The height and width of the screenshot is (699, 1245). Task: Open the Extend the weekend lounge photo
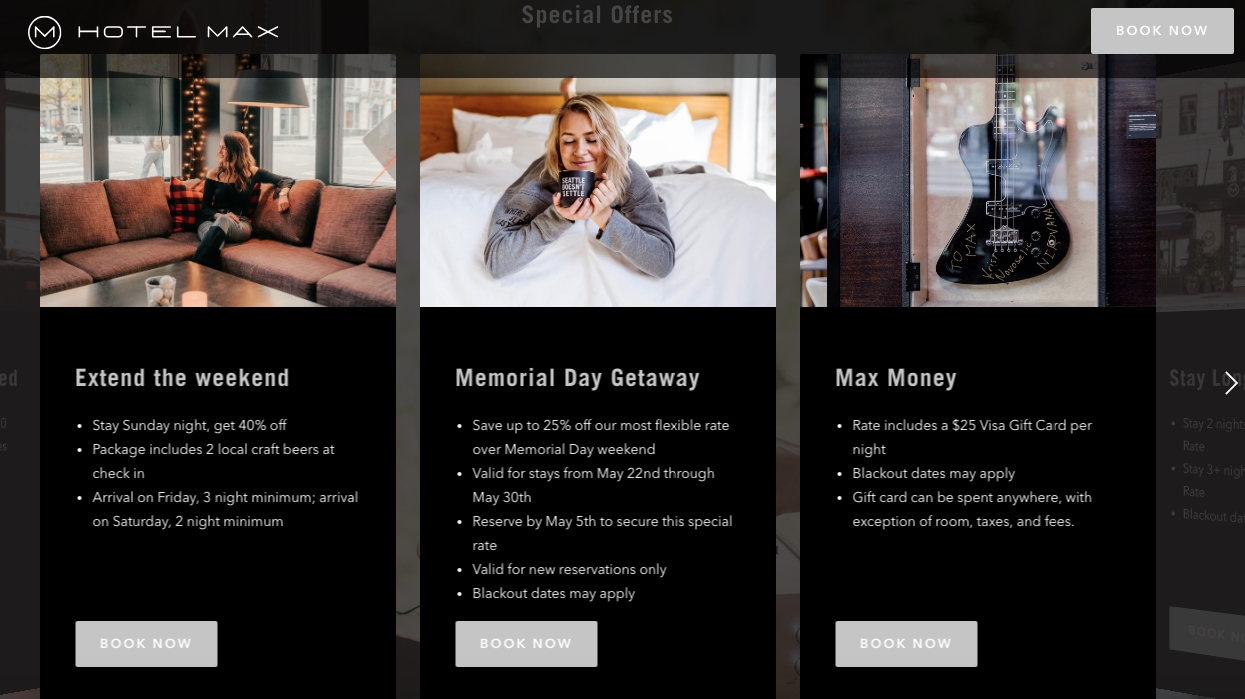click(218, 181)
